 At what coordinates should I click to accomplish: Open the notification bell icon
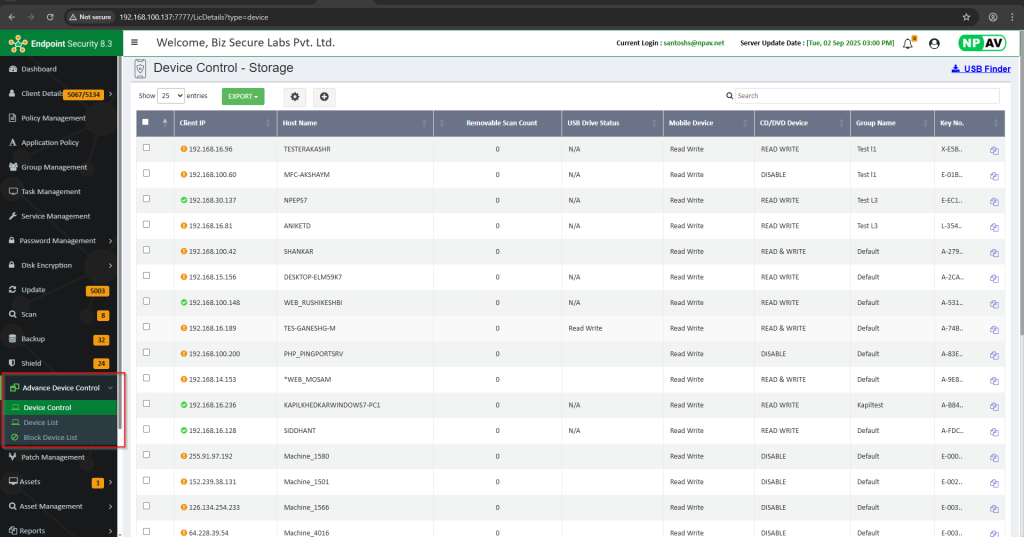point(908,43)
